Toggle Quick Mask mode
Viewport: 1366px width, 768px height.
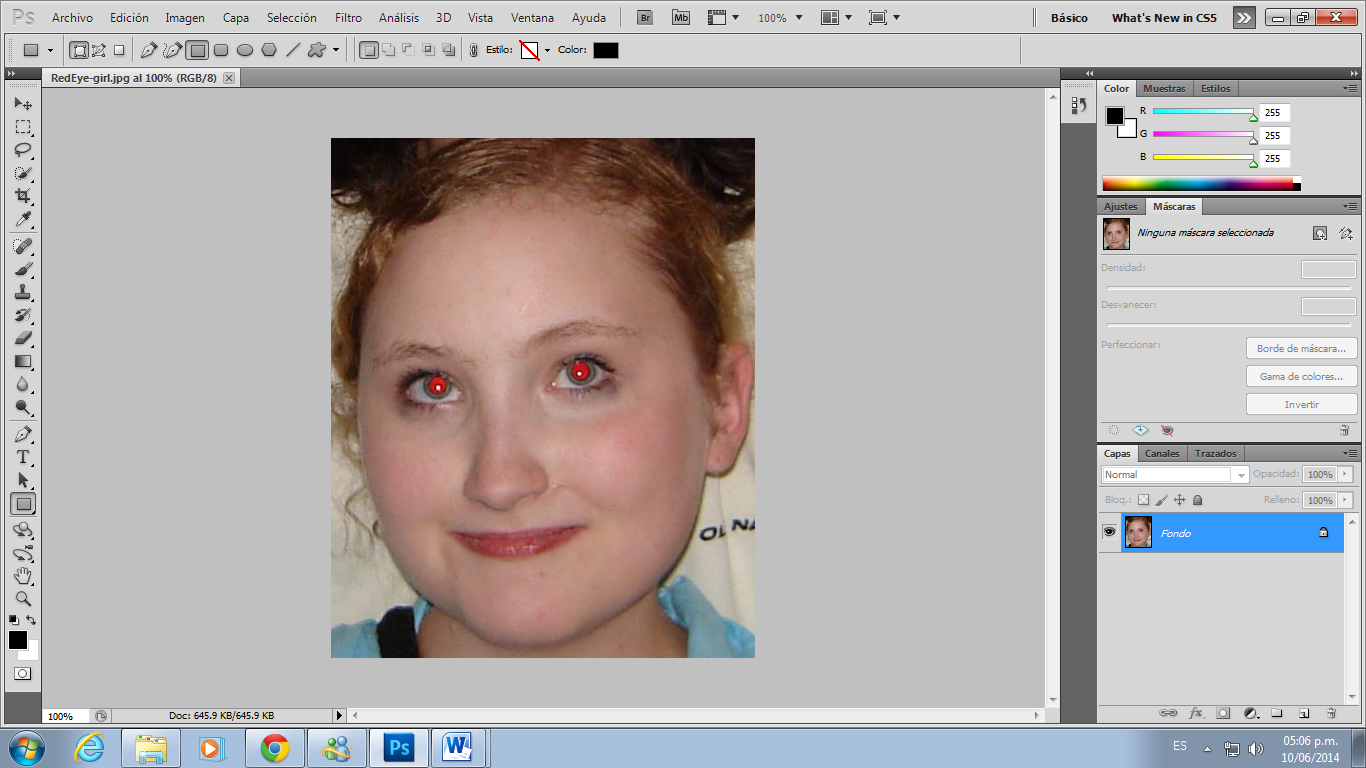pos(23,674)
